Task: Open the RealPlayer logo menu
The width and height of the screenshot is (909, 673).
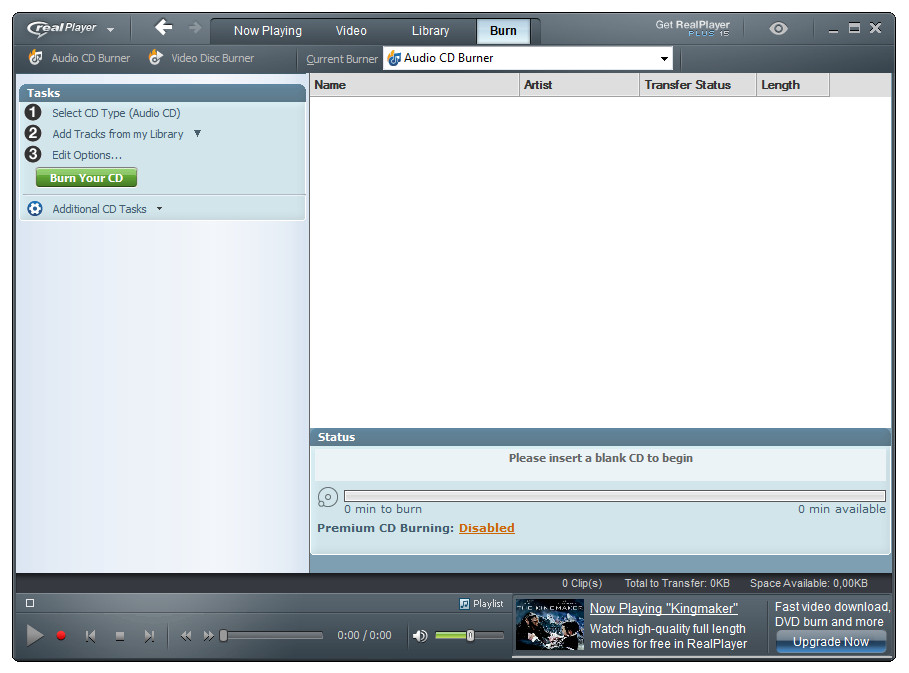Action: click(70, 28)
